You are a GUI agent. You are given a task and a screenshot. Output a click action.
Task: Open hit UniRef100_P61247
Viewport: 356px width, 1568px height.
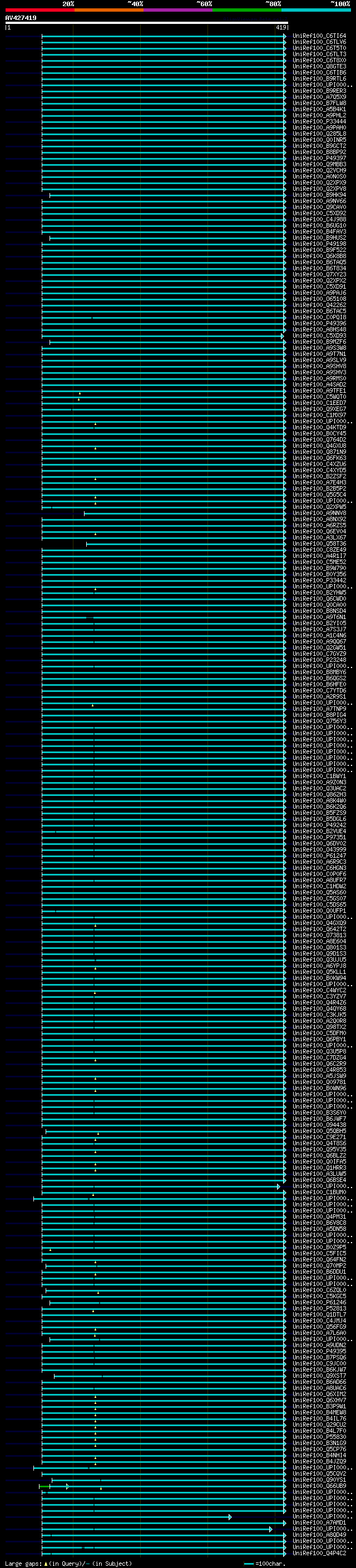[319, 856]
